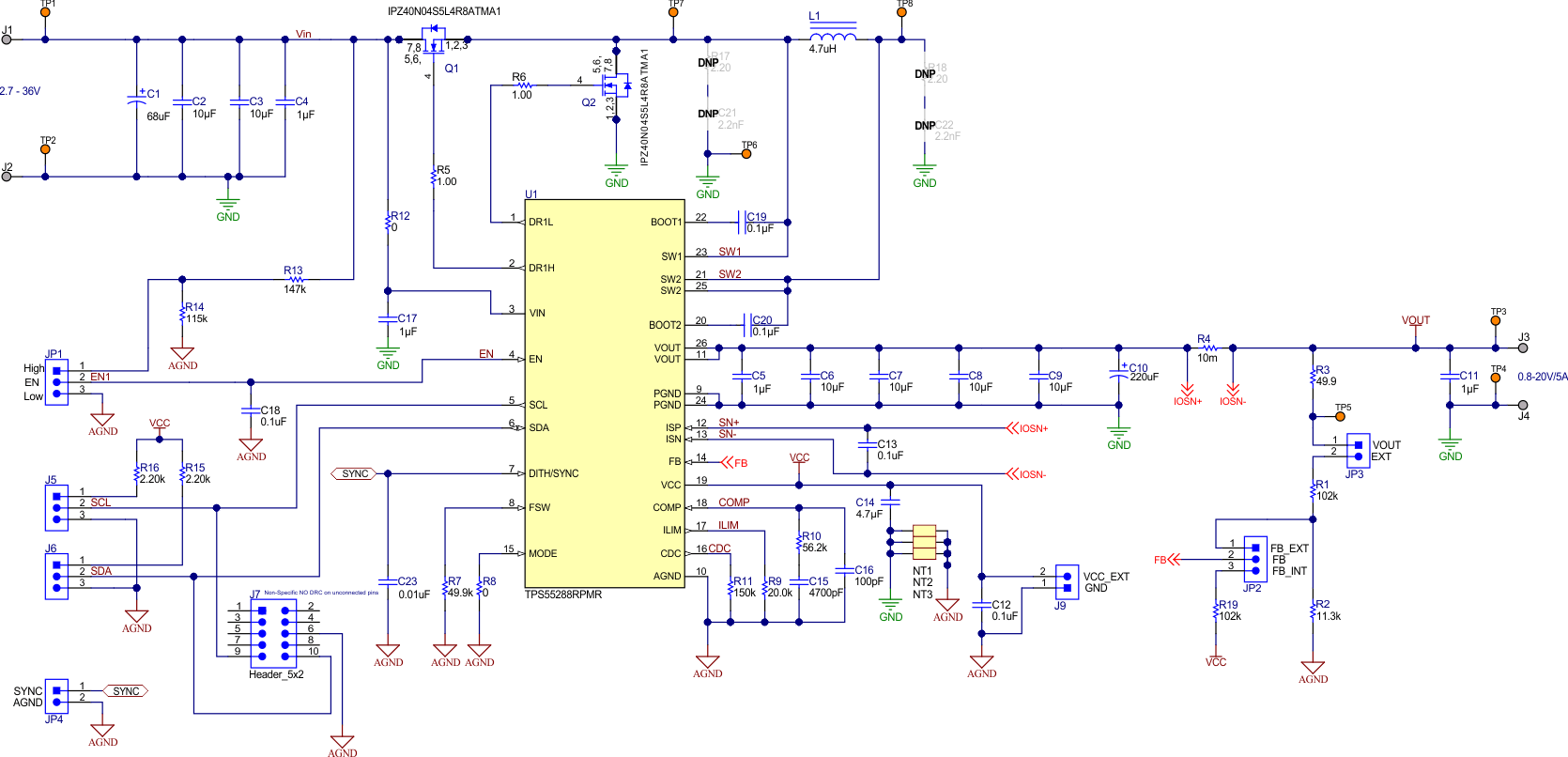Select the horizontal IPZ40N04S5L4R8ATMA1 part label
This screenshot has height=757, width=1568.
coord(444,11)
